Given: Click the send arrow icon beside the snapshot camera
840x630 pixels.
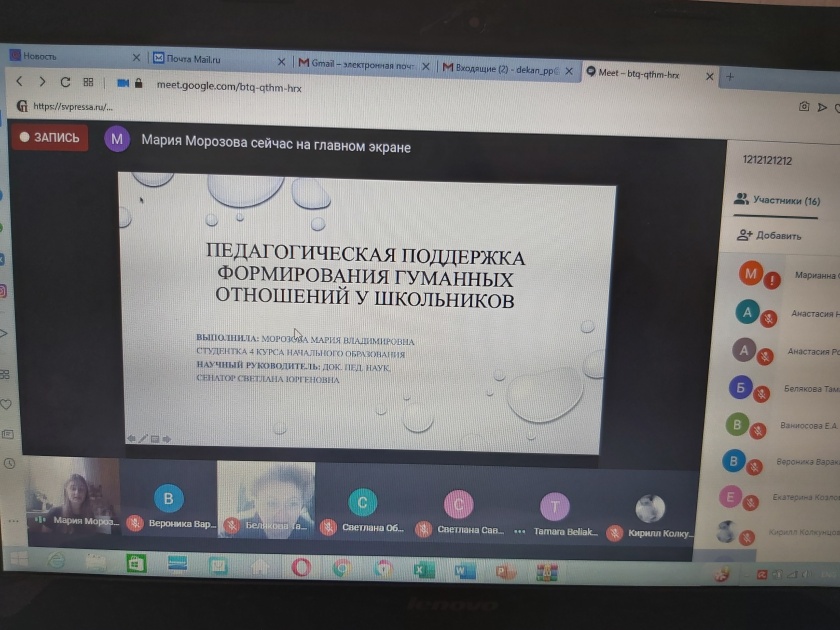Looking at the screenshot, I should coord(822,108).
